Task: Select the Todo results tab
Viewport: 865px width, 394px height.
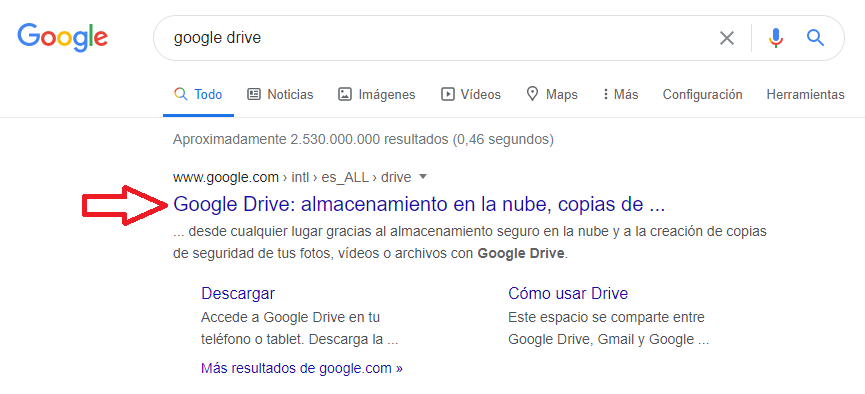Action: coord(198,94)
